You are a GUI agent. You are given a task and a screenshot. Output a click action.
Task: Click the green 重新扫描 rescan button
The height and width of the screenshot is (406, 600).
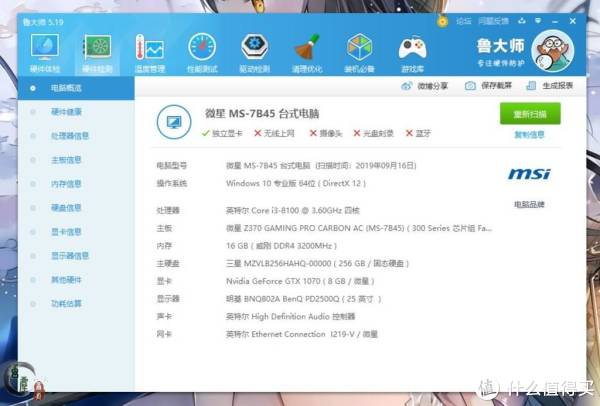[x=530, y=114]
